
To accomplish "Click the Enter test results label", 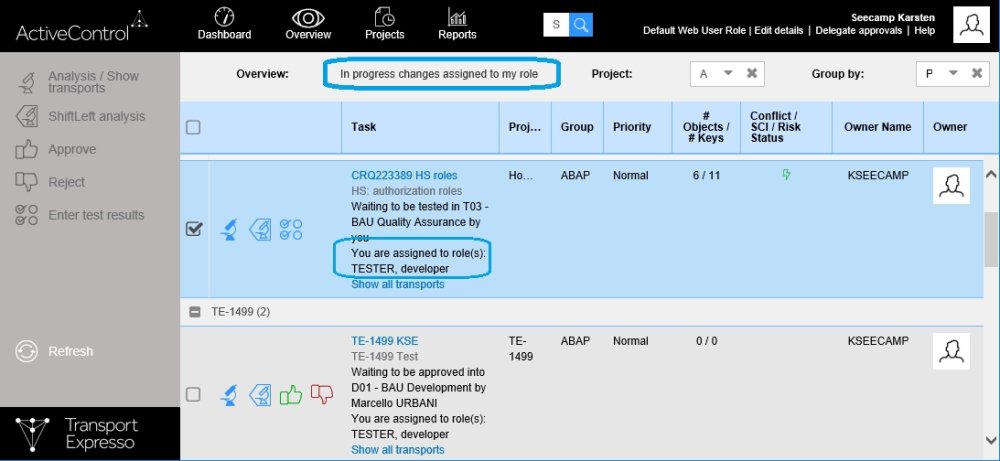I will point(96,216).
